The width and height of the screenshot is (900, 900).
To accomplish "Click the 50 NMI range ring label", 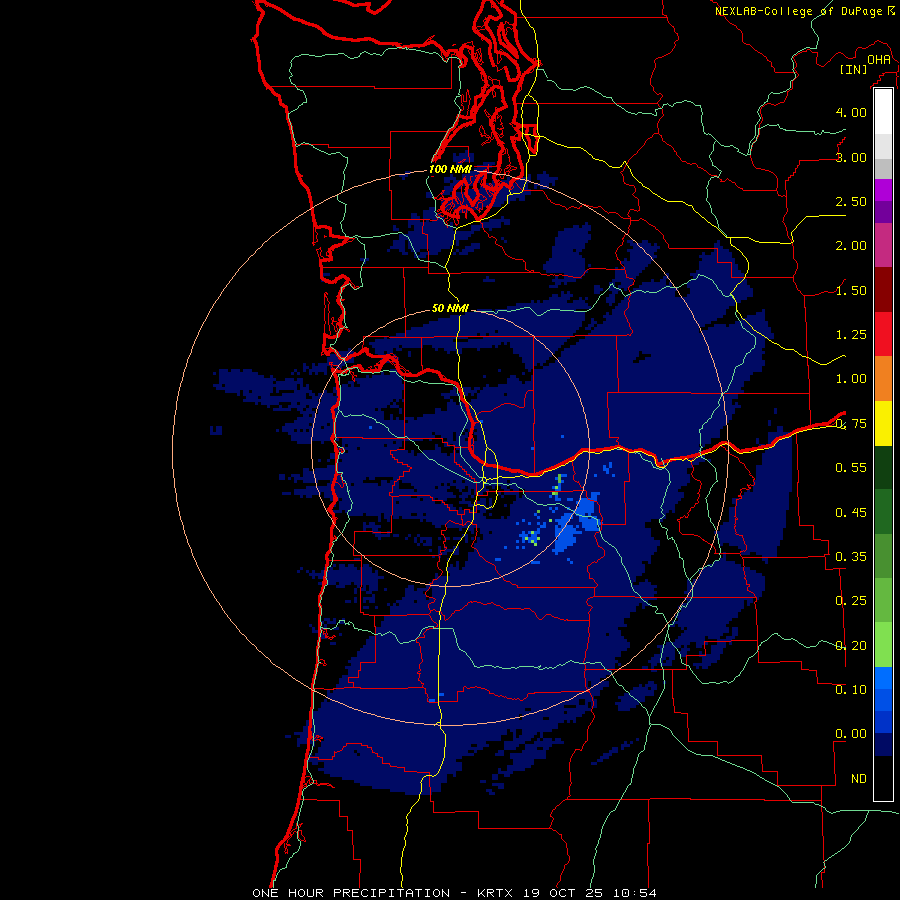I will (x=450, y=308).
